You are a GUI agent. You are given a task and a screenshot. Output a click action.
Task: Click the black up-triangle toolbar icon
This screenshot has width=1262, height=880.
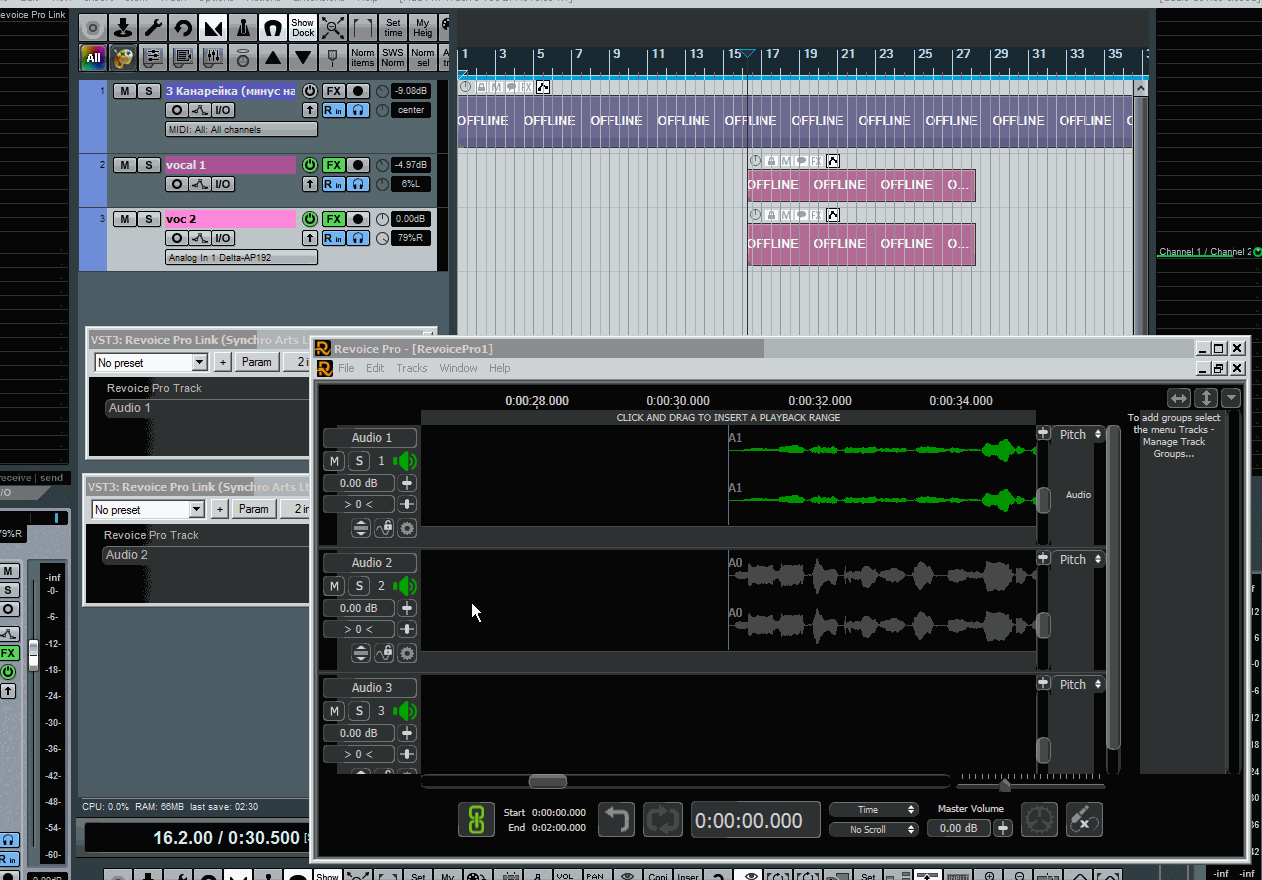point(273,57)
